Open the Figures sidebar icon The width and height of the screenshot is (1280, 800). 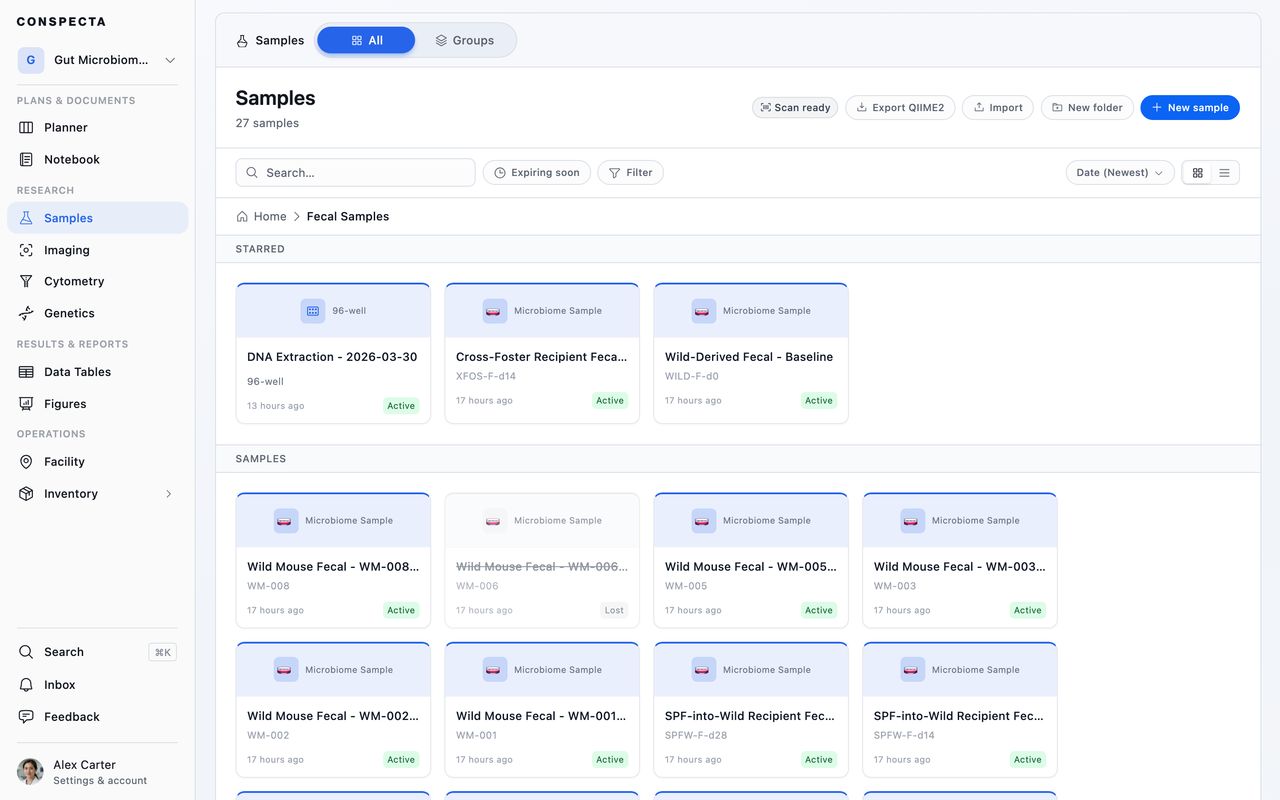coord(26,404)
